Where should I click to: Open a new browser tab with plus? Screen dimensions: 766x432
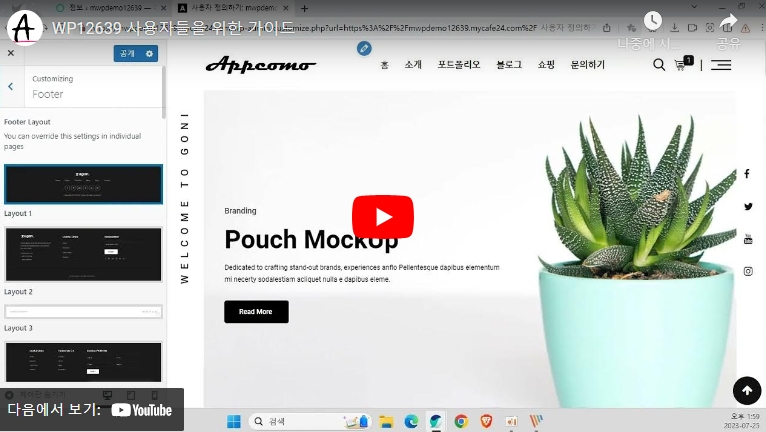point(304,8)
